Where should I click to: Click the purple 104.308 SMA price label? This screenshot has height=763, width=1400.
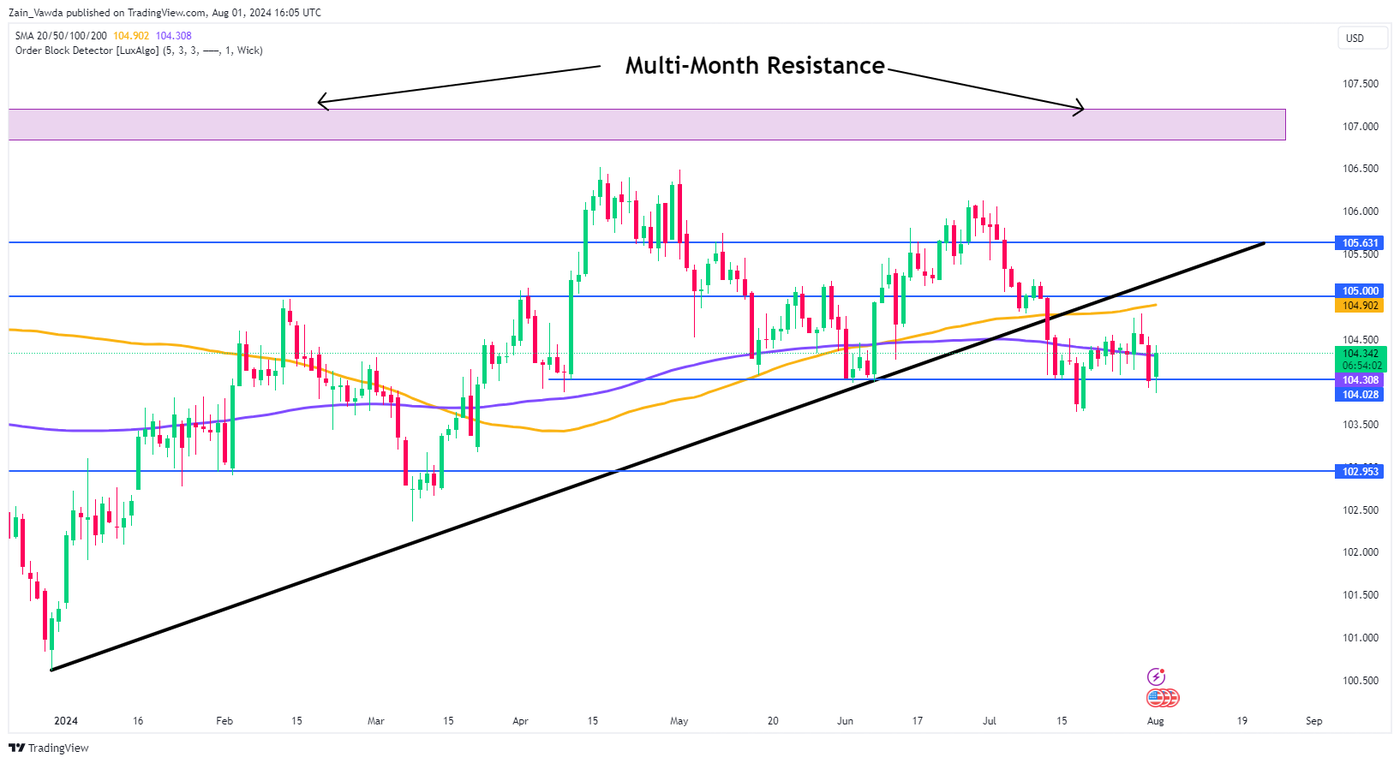pos(1359,381)
